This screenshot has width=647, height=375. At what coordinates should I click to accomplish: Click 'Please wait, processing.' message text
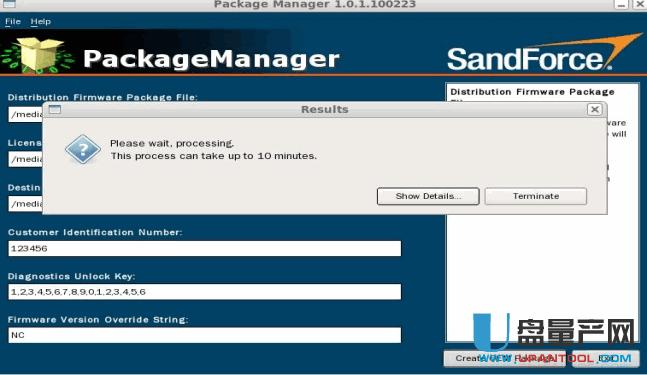tap(172, 144)
